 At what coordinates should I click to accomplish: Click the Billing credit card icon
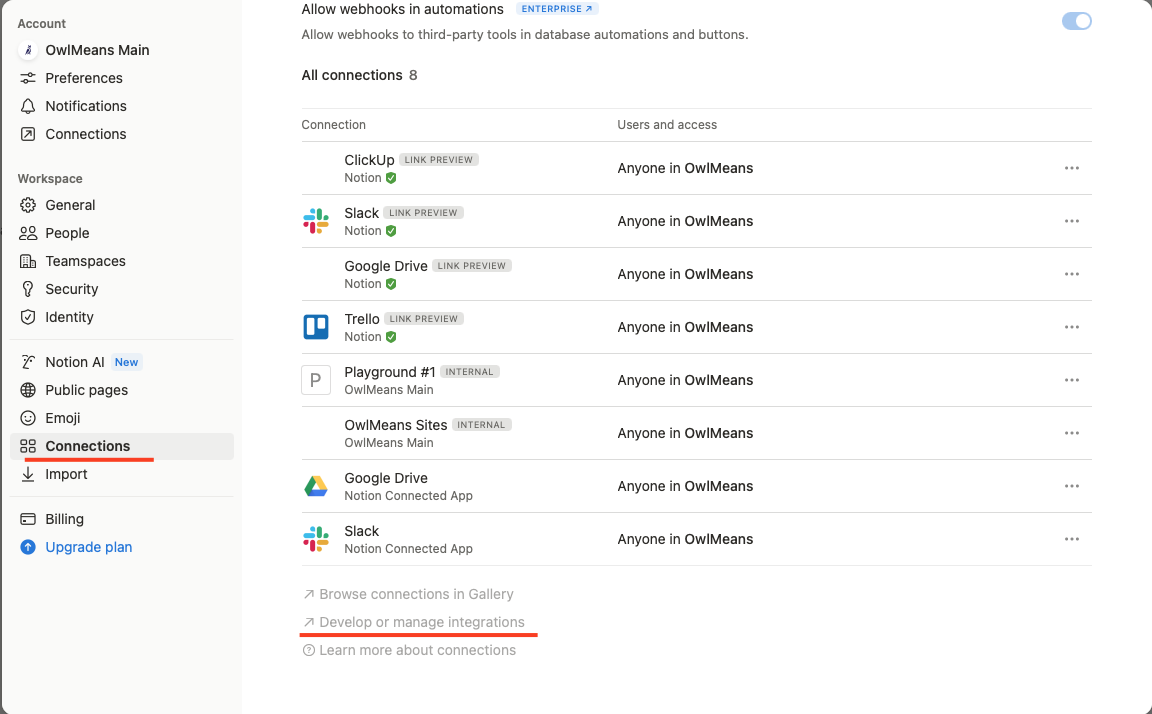pos(28,519)
